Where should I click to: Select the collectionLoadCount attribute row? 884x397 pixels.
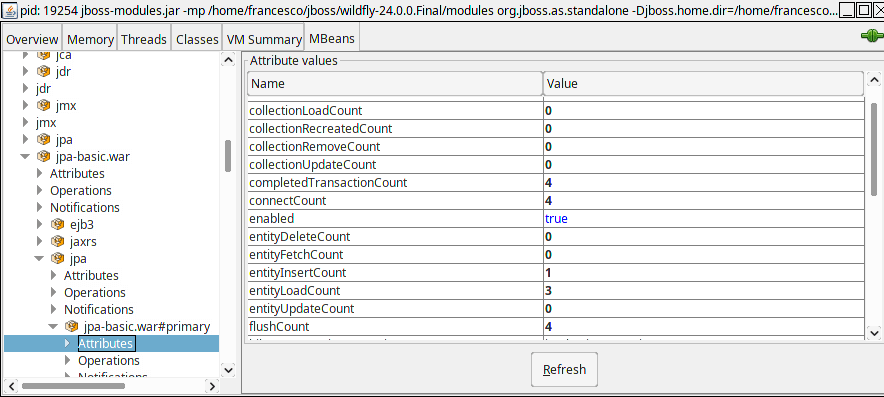coord(555,111)
